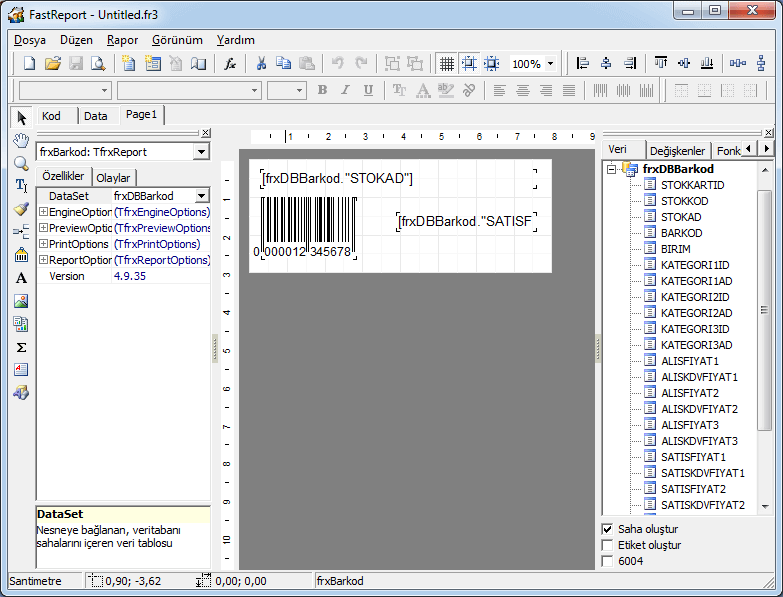Click the Underline U formatting icon

click(368, 90)
